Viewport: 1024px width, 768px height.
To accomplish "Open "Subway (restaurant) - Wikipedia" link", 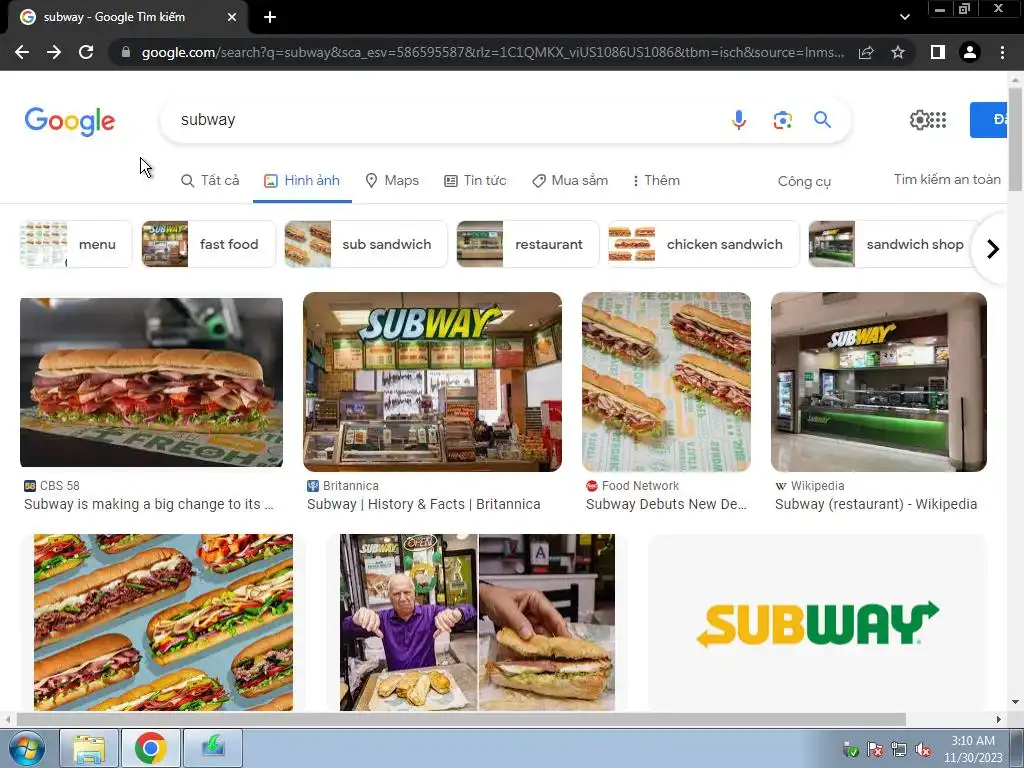I will (876, 504).
